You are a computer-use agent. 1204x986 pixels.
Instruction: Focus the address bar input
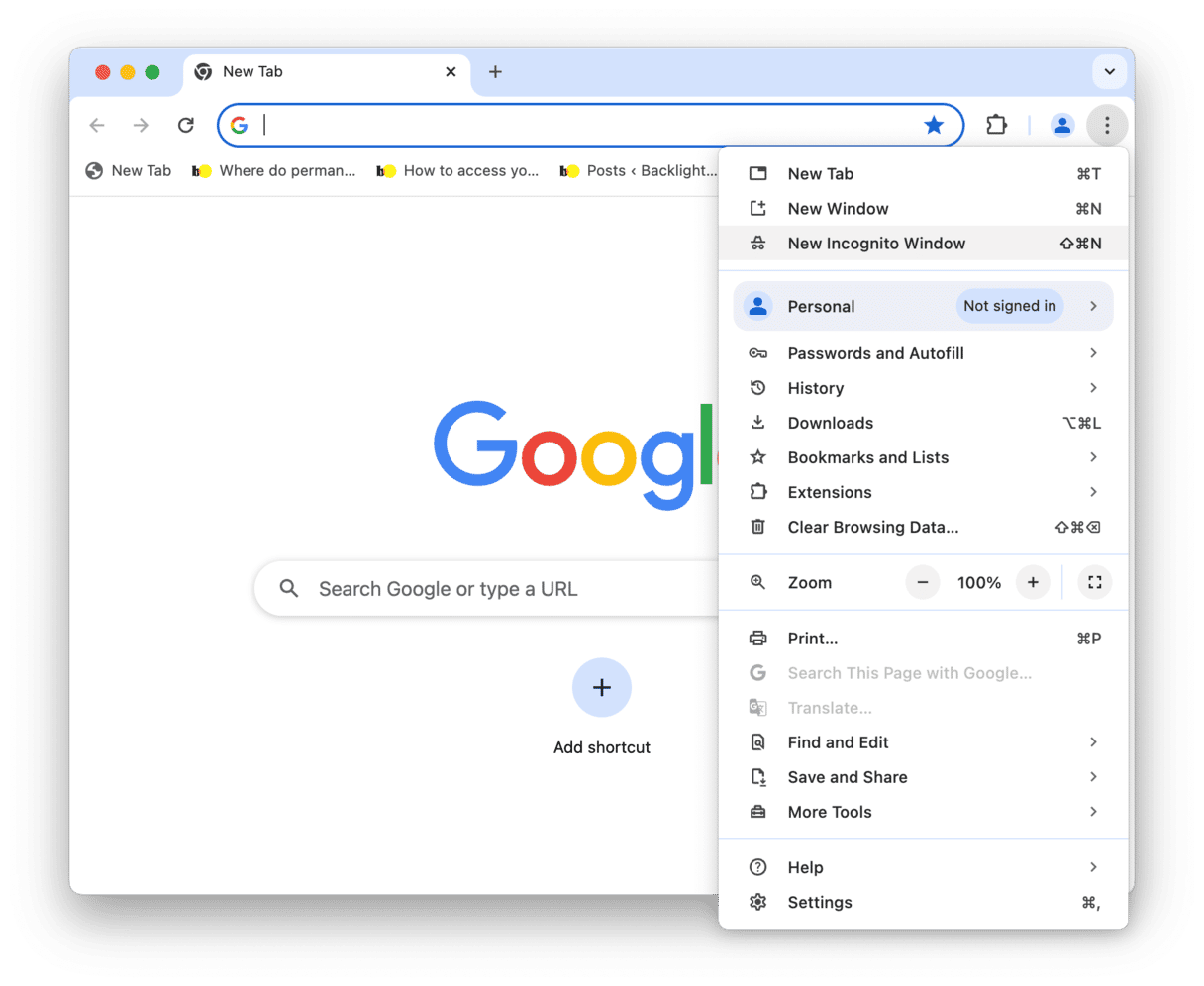tap(590, 125)
